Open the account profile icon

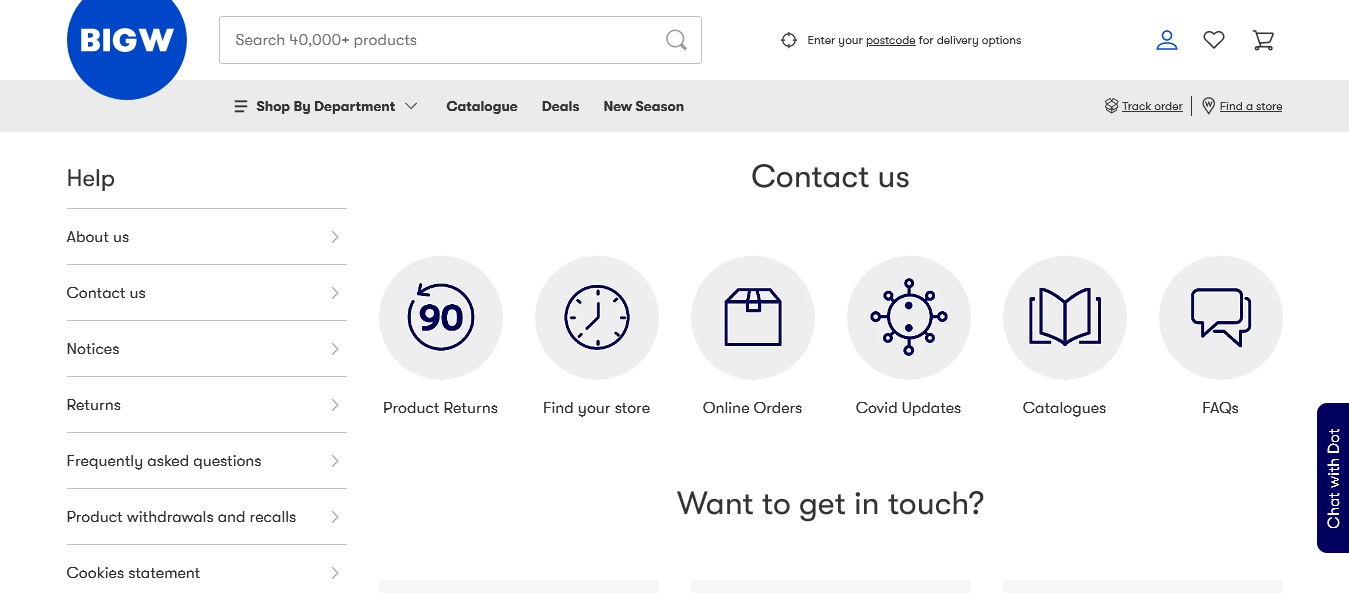point(1166,40)
